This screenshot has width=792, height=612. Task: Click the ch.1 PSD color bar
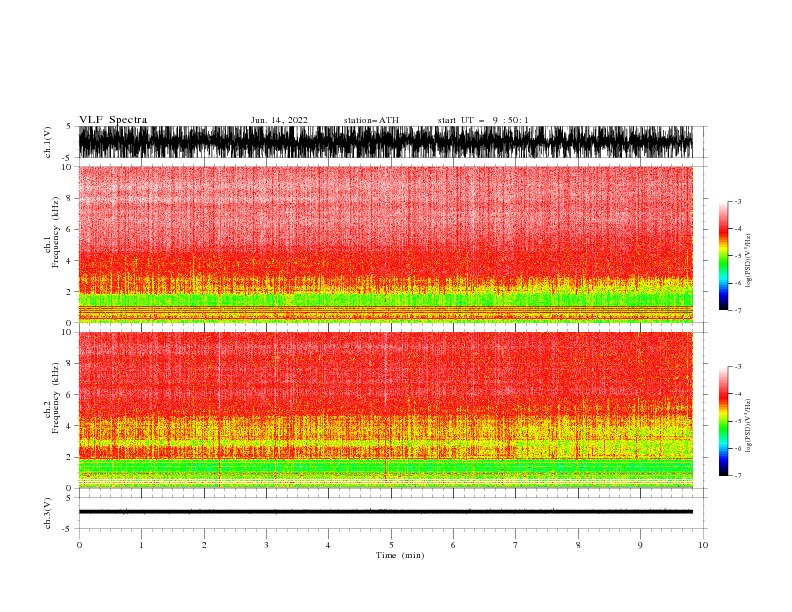click(x=723, y=256)
